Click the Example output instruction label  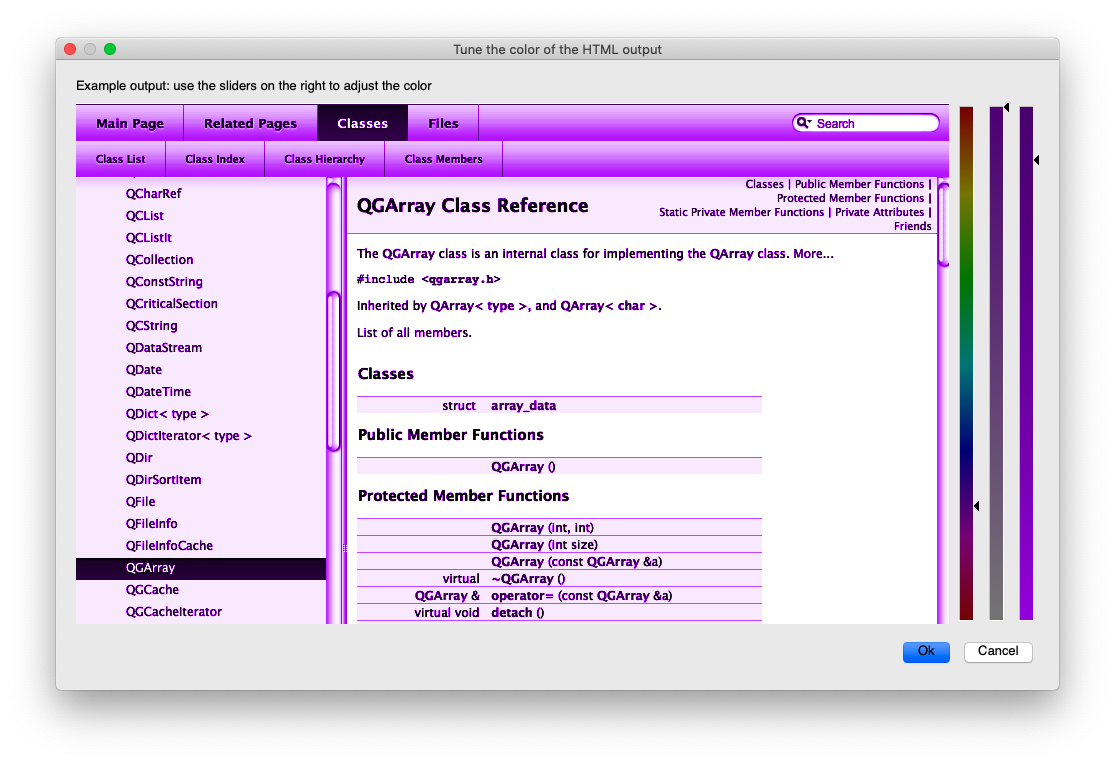(254, 86)
